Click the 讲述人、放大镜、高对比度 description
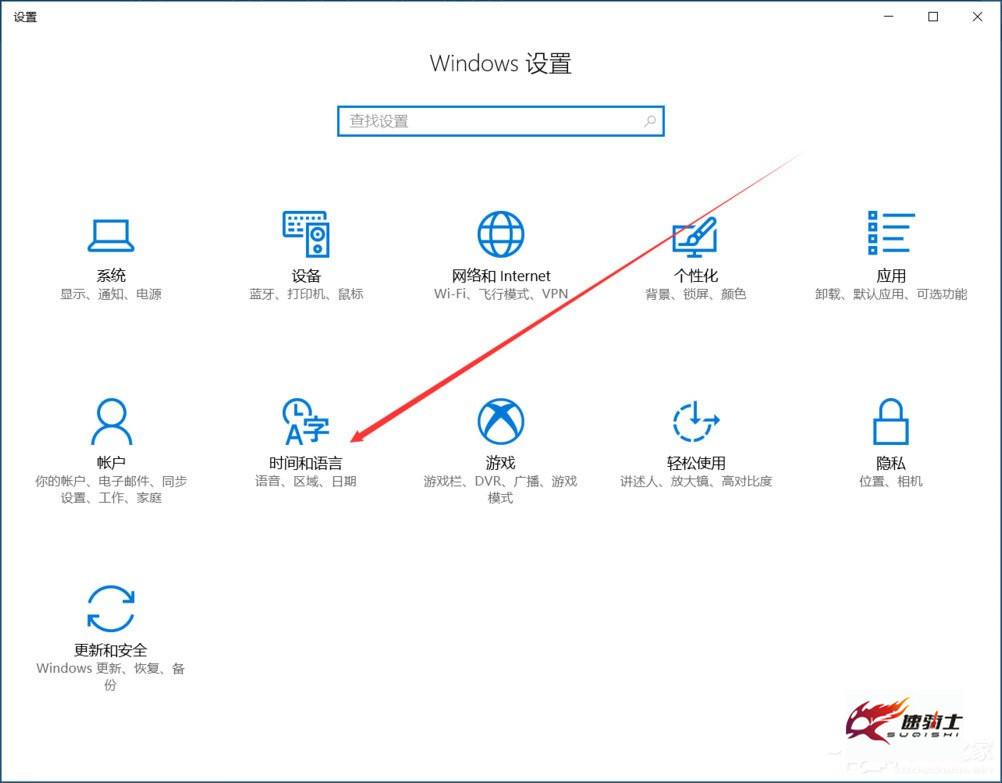Image resolution: width=1002 pixels, height=783 pixels. (x=696, y=481)
